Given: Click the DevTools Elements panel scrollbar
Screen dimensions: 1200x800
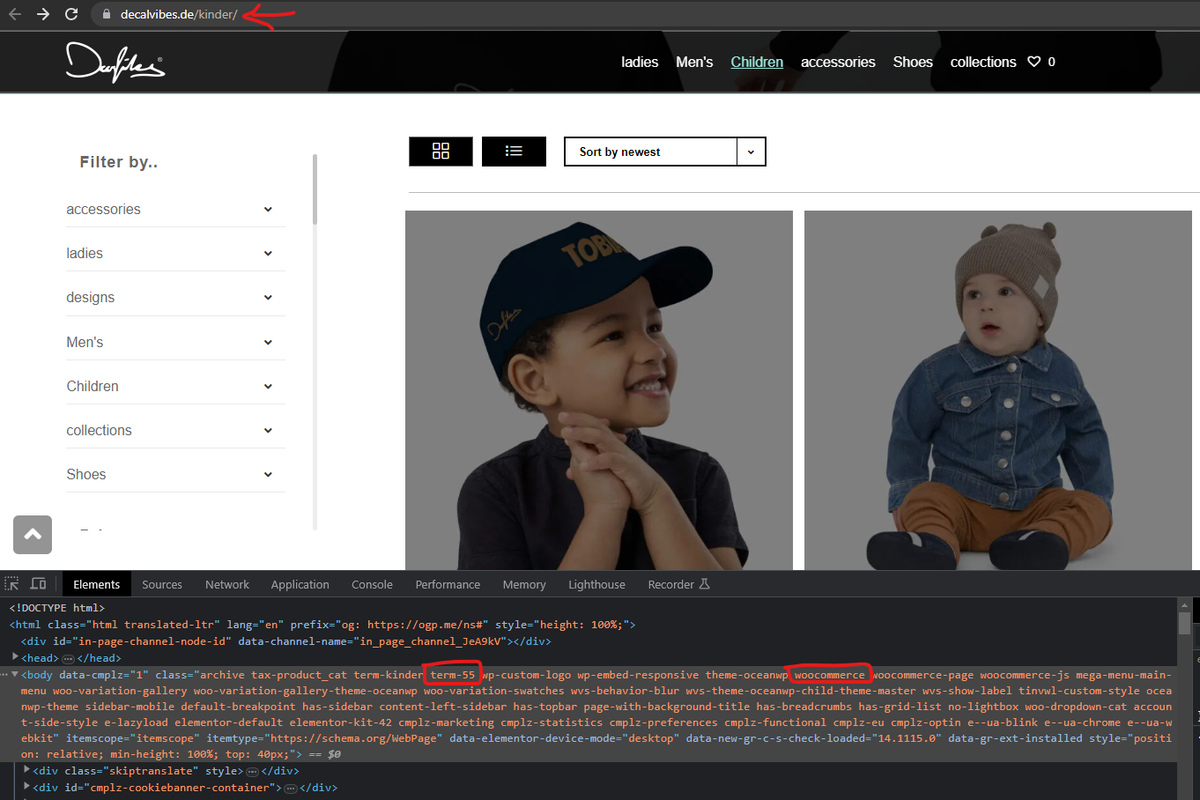Looking at the screenshot, I should 1184,624.
